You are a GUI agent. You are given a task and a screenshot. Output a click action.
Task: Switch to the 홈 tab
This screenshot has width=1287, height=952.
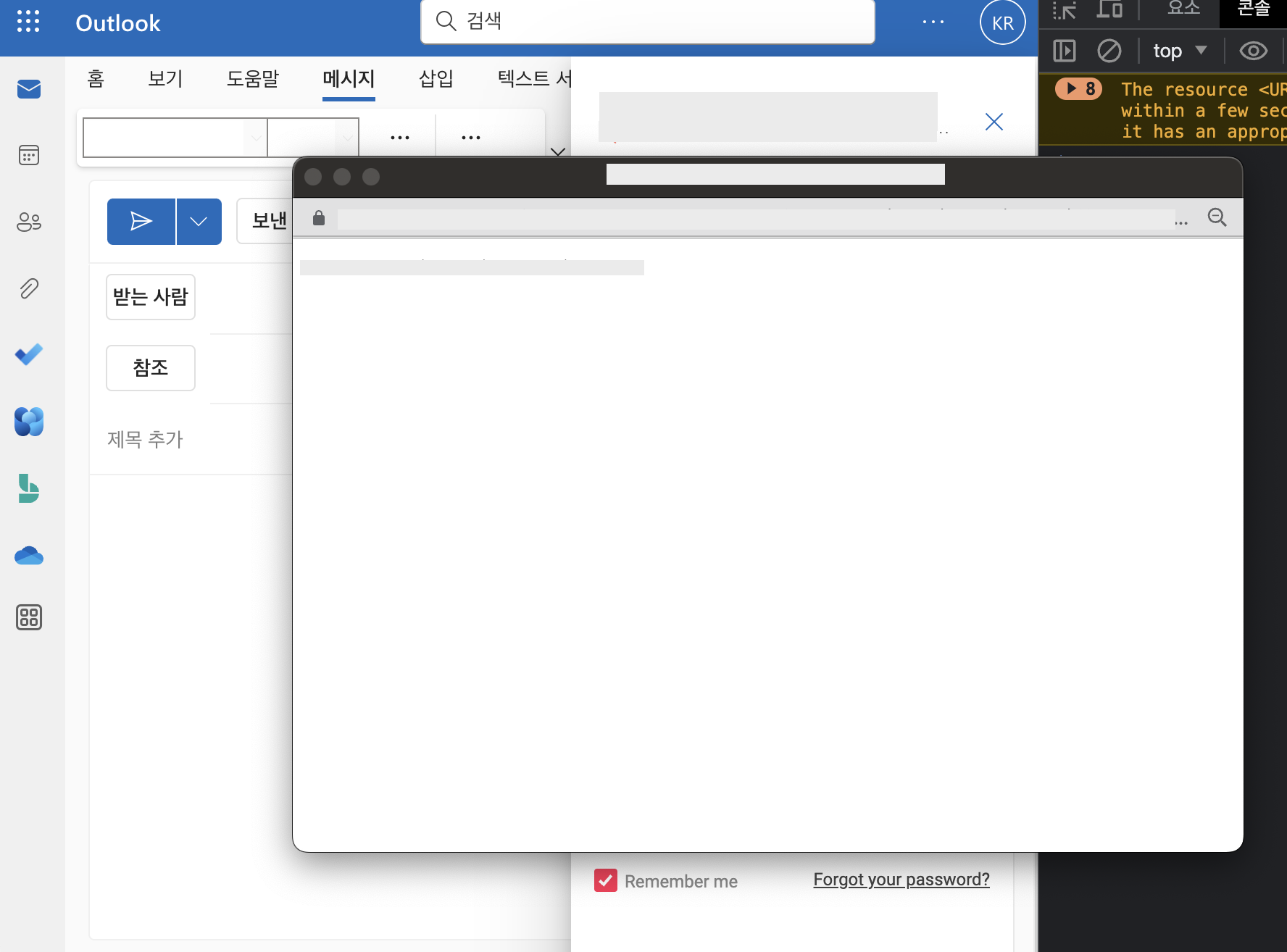point(96,78)
